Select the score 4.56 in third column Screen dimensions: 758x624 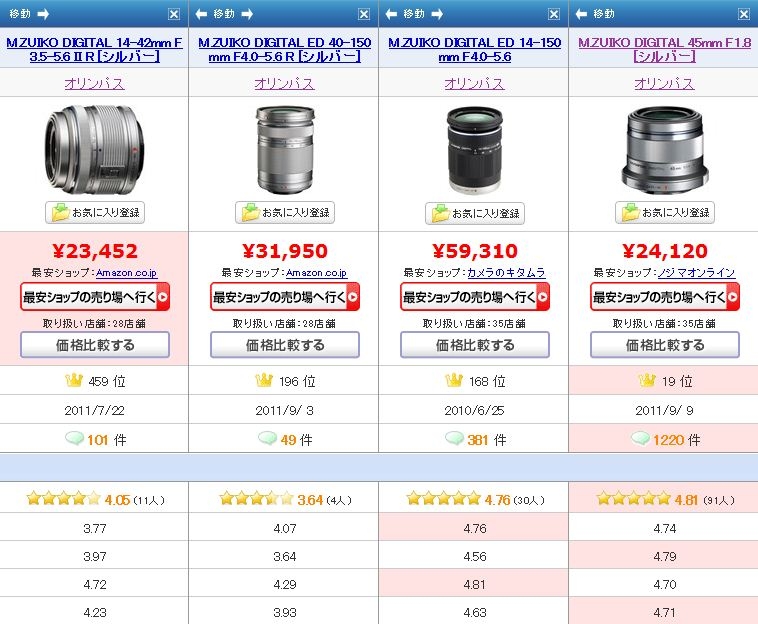pyautogui.click(x=475, y=556)
